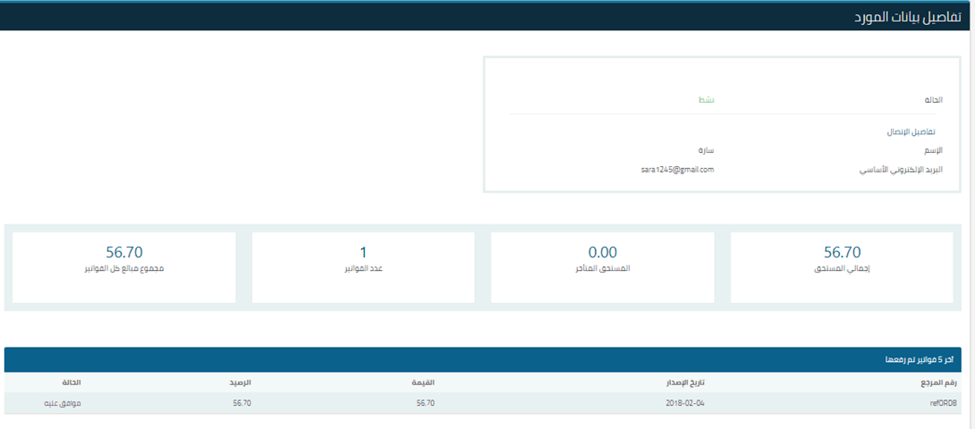Click the مجموع مبالغ كل الفواتير card
This screenshot has height=429, width=975.
point(124,267)
